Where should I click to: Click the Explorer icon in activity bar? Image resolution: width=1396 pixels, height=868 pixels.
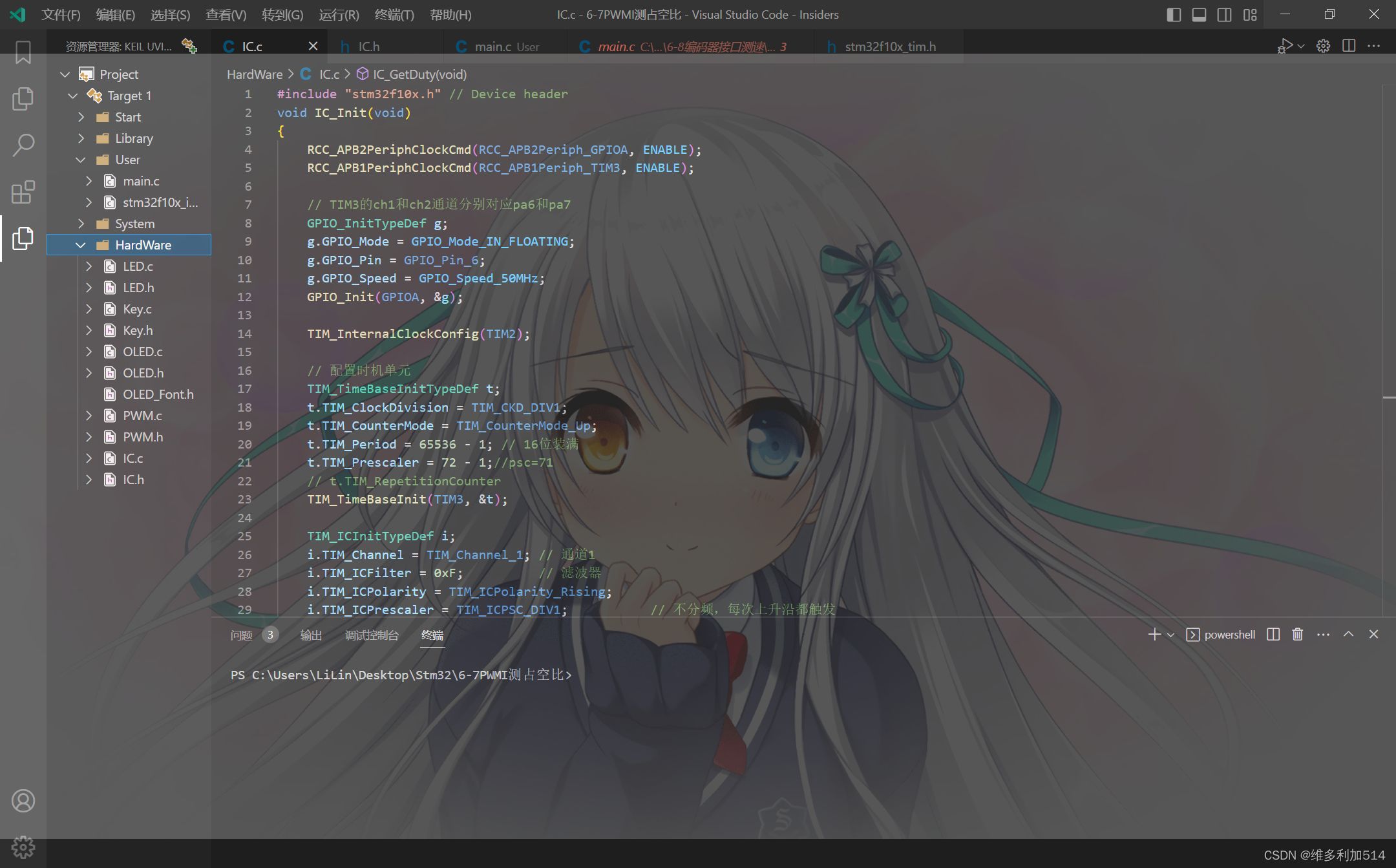pyautogui.click(x=22, y=97)
